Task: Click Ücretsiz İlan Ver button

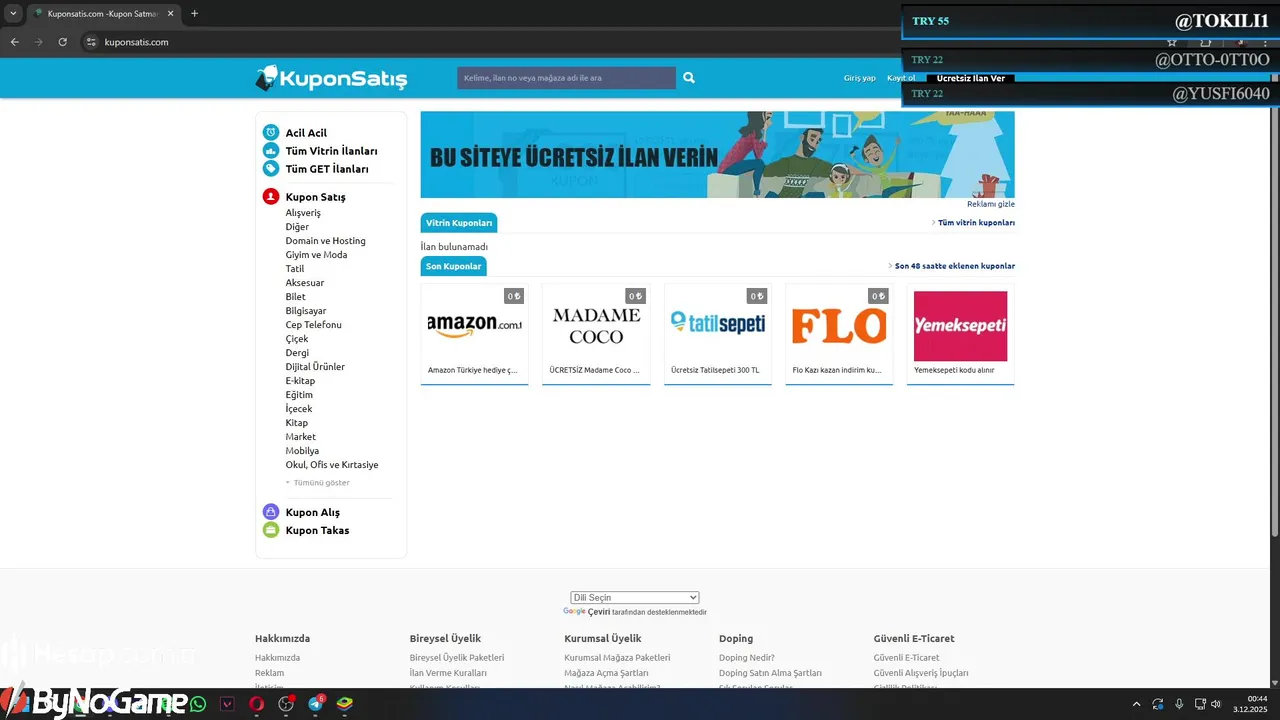Action: (x=971, y=78)
